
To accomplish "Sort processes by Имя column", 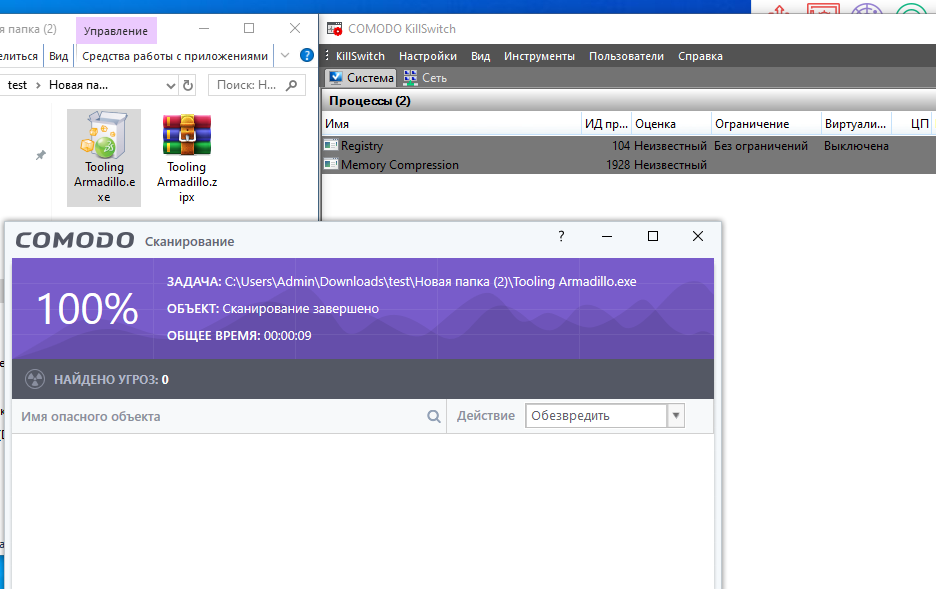I will pyautogui.click(x=452, y=124).
